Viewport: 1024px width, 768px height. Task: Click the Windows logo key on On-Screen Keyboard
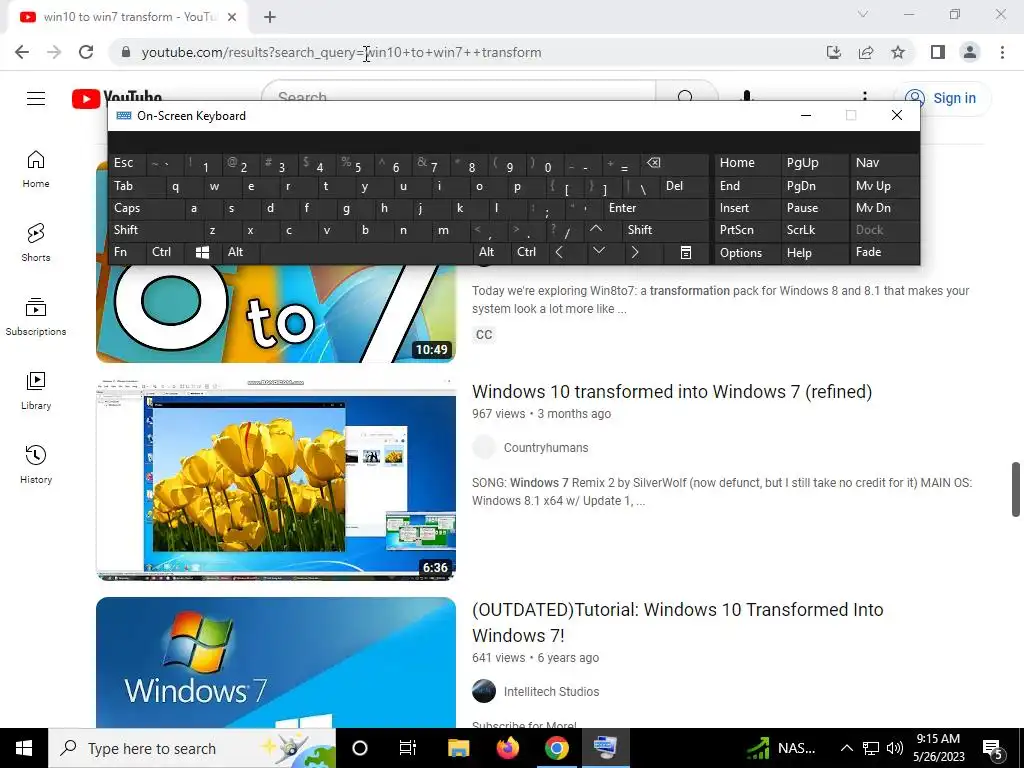tap(202, 252)
